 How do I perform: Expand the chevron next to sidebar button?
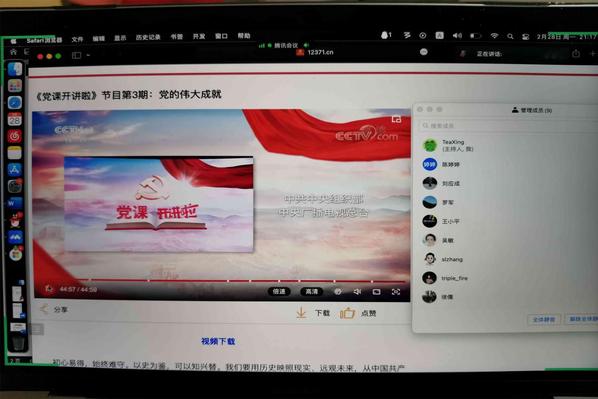click(x=88, y=56)
